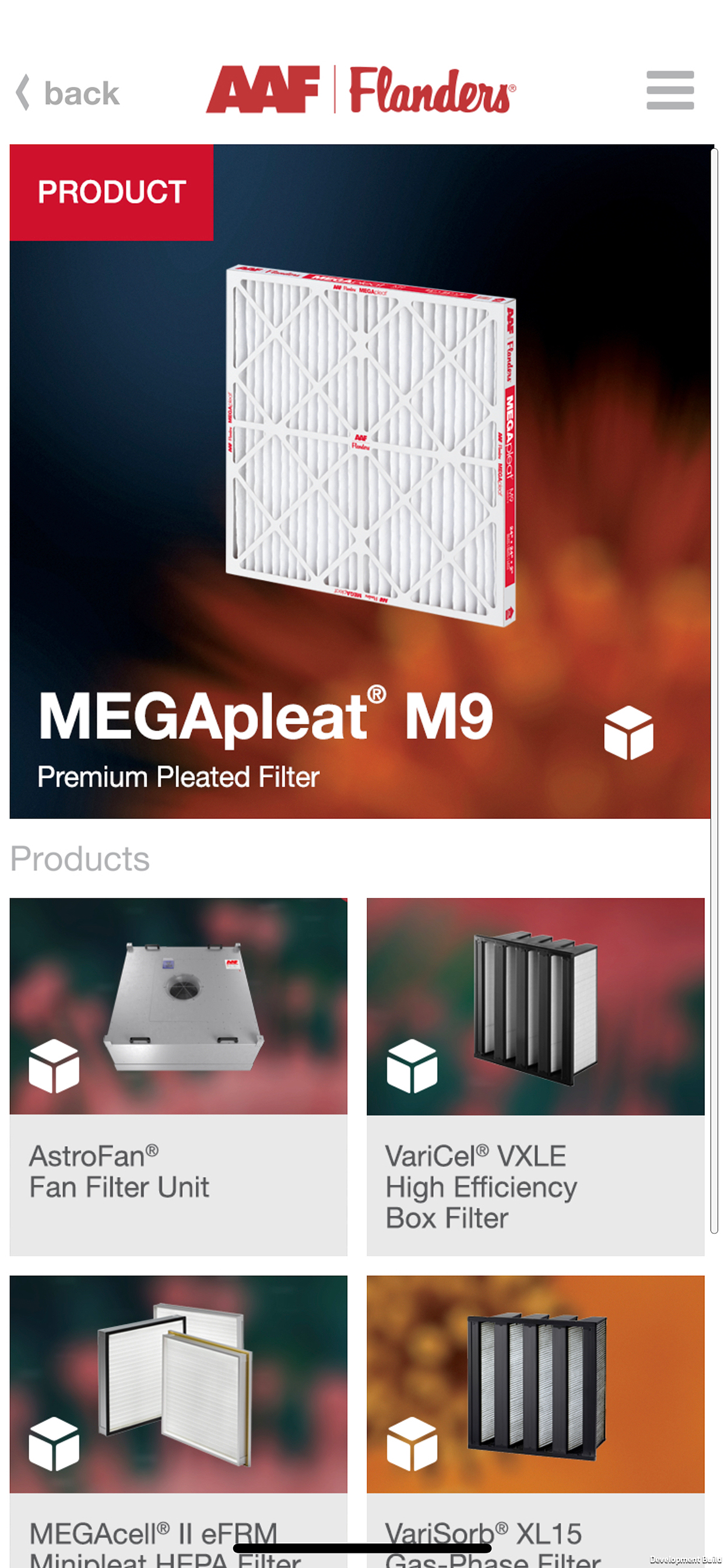Click the MEGApleat M9 title text
The width and height of the screenshot is (724, 1568).
click(266, 716)
